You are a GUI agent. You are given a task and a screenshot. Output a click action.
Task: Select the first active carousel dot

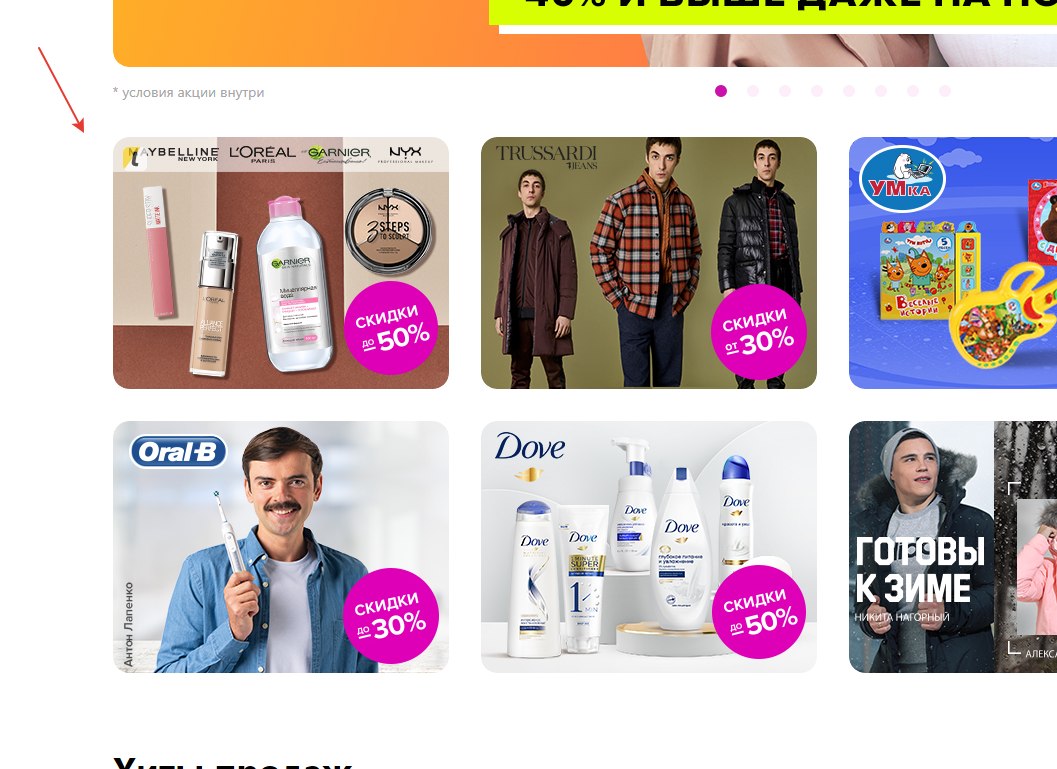tap(721, 91)
